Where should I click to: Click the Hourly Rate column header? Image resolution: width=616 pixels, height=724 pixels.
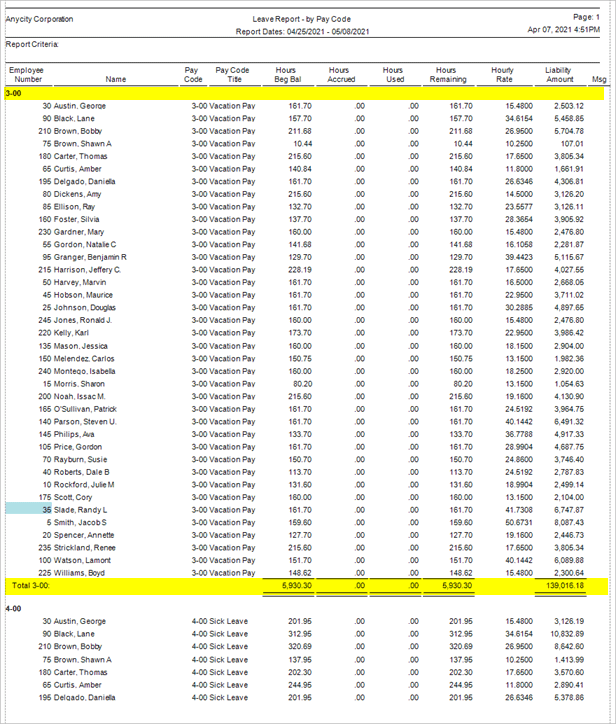point(503,74)
